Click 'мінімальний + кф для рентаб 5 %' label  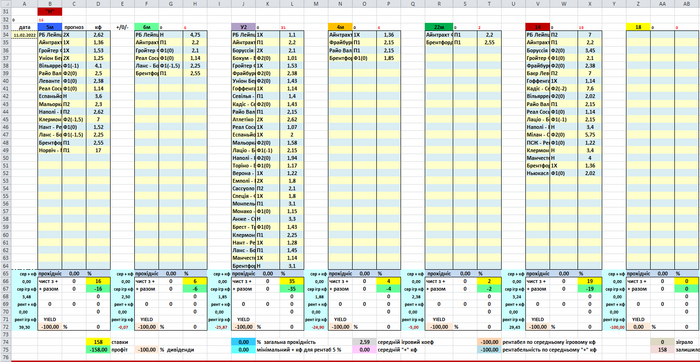coord(299,350)
